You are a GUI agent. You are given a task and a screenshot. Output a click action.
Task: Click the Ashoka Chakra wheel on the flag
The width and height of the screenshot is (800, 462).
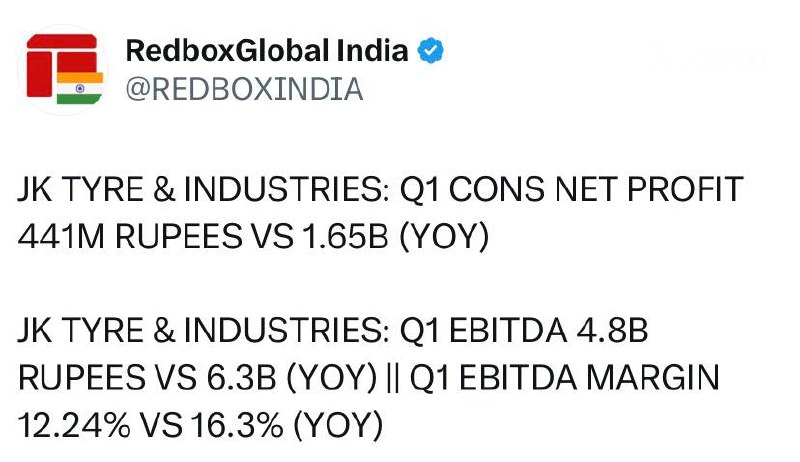pos(80,88)
